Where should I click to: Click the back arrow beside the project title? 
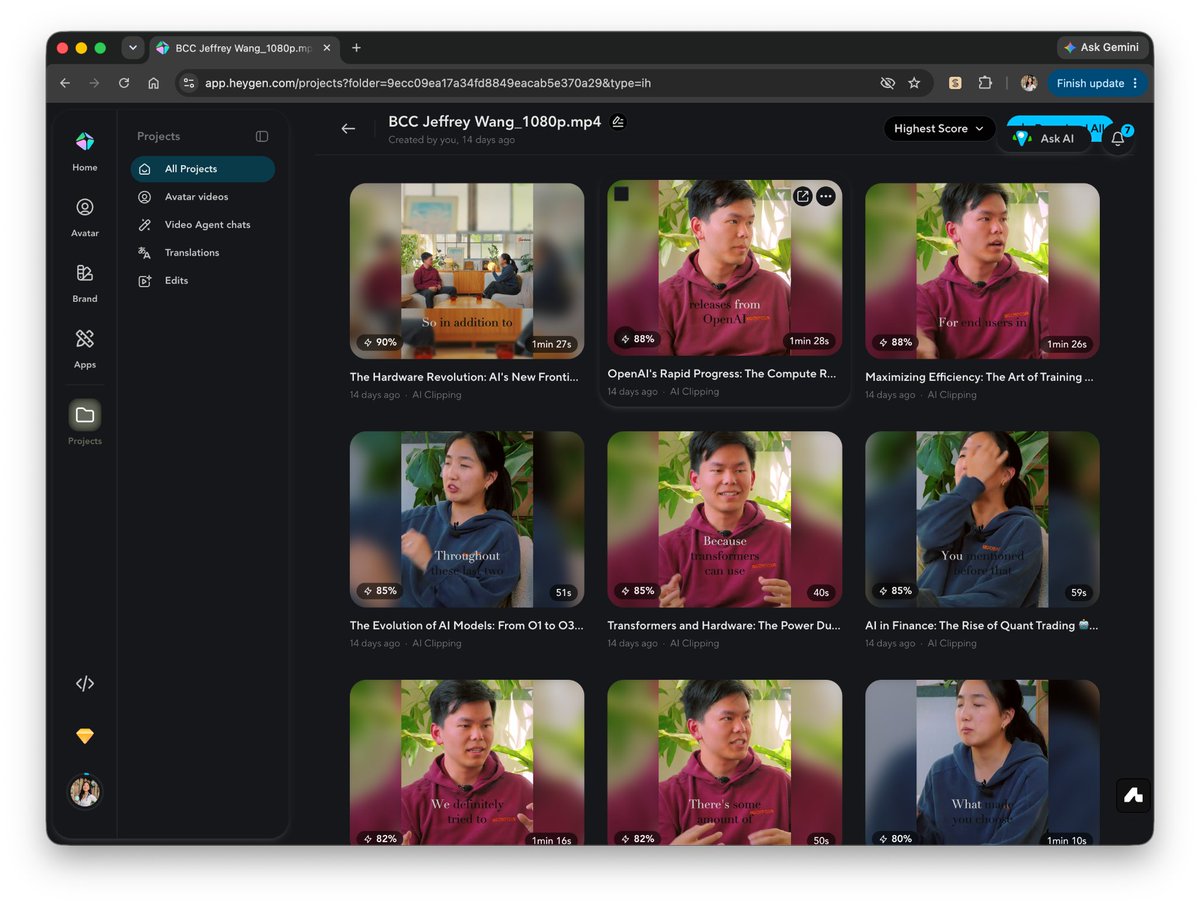(x=348, y=128)
